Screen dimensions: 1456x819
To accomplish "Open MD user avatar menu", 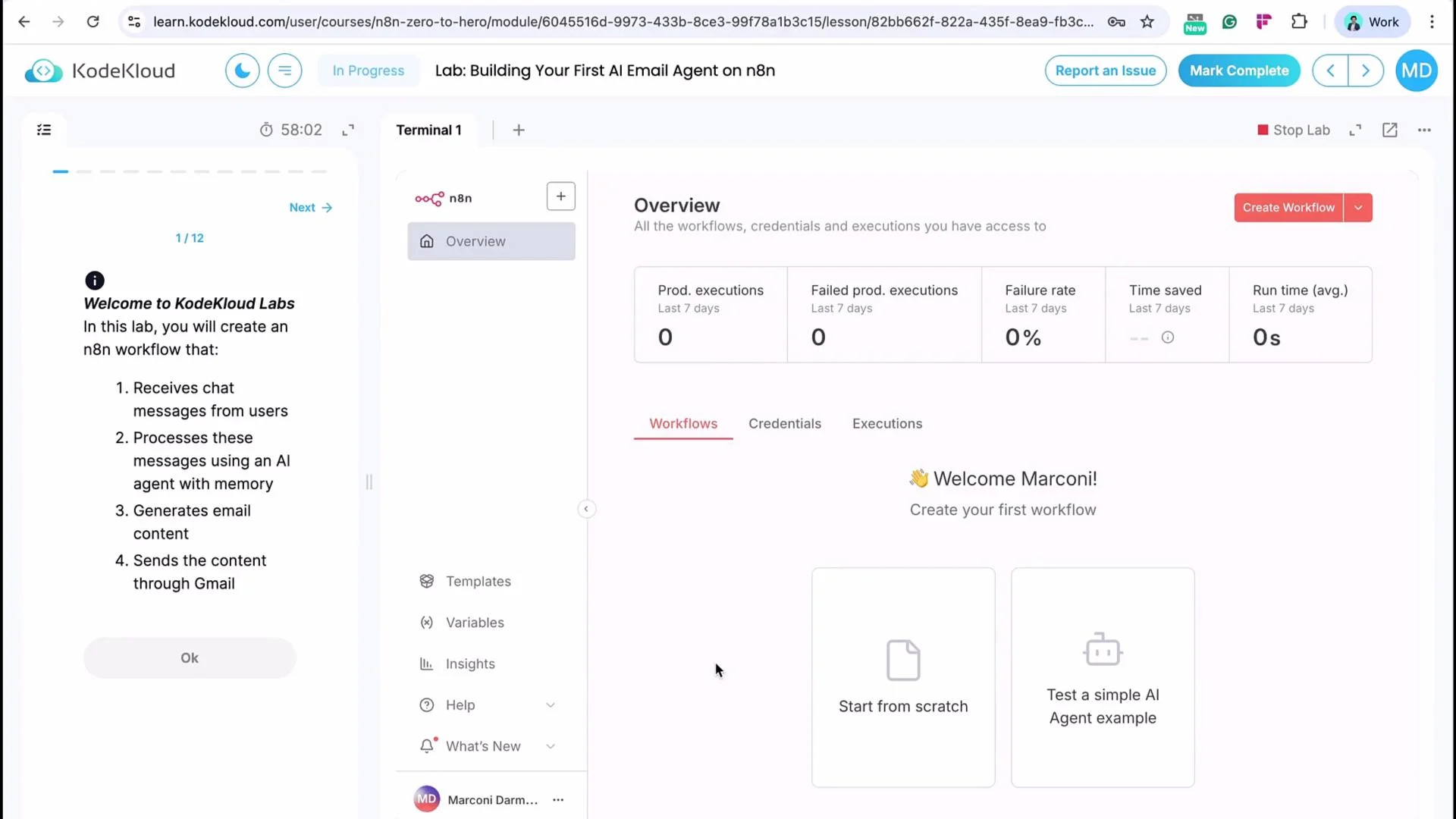I will tap(1417, 71).
